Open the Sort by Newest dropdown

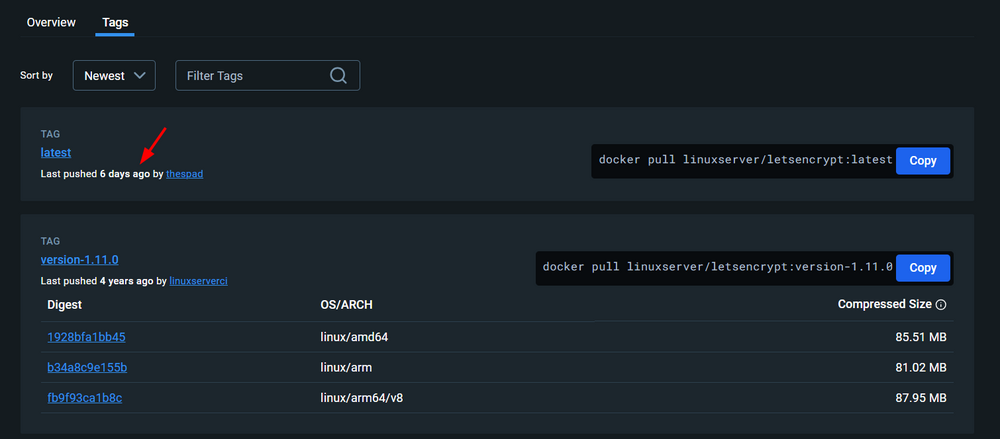114,75
